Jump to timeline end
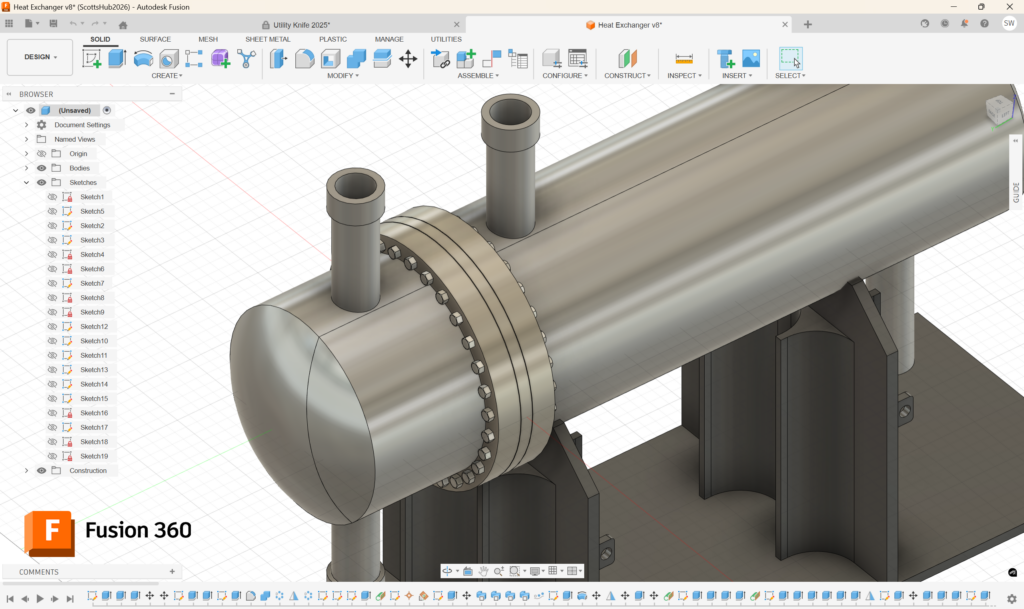1024x609 pixels. point(70,598)
